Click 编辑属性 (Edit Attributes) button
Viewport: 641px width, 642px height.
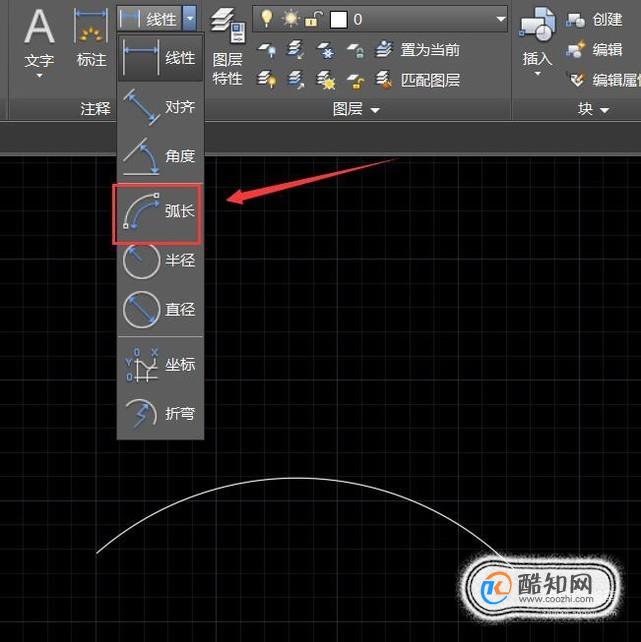tap(605, 80)
